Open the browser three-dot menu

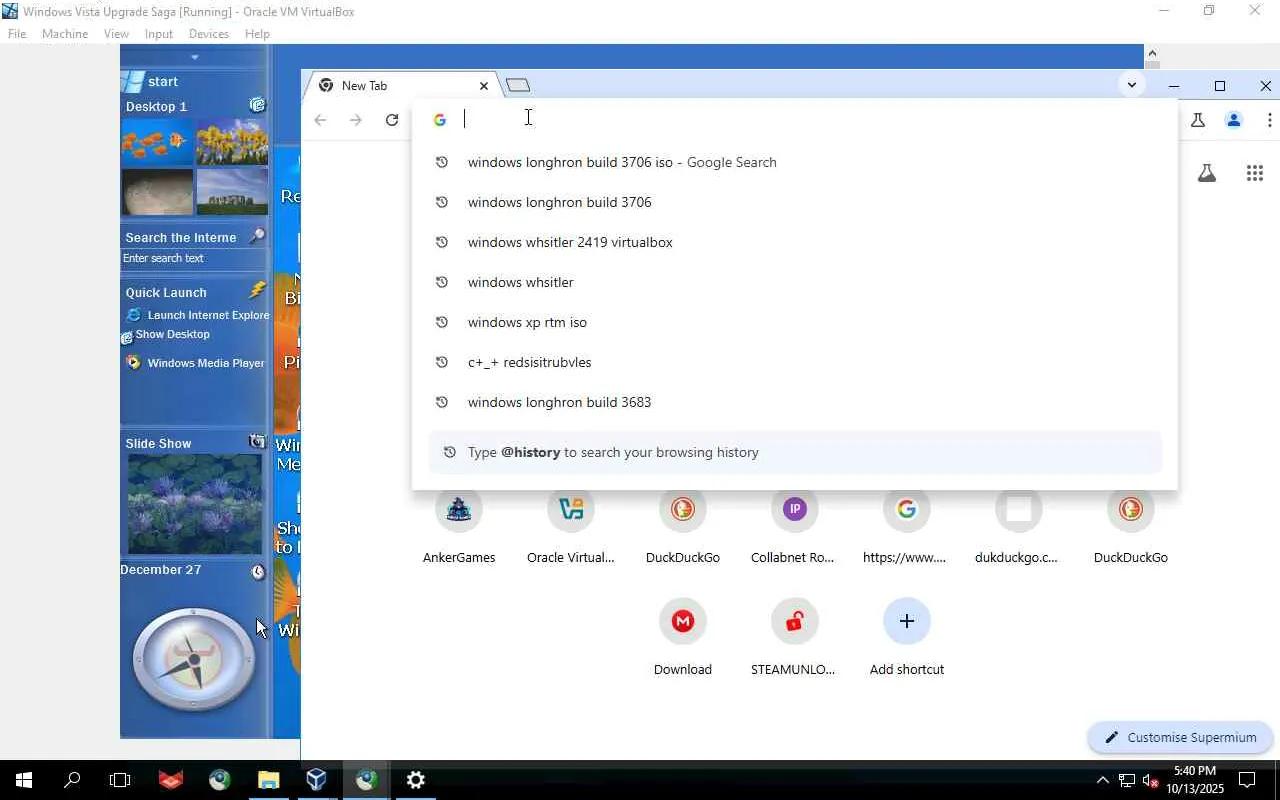[1270, 120]
